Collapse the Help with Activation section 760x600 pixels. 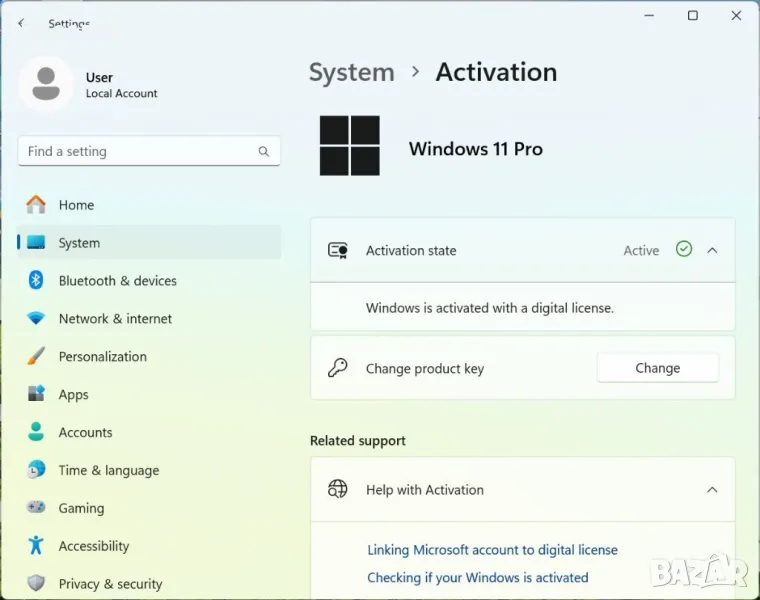coord(712,490)
